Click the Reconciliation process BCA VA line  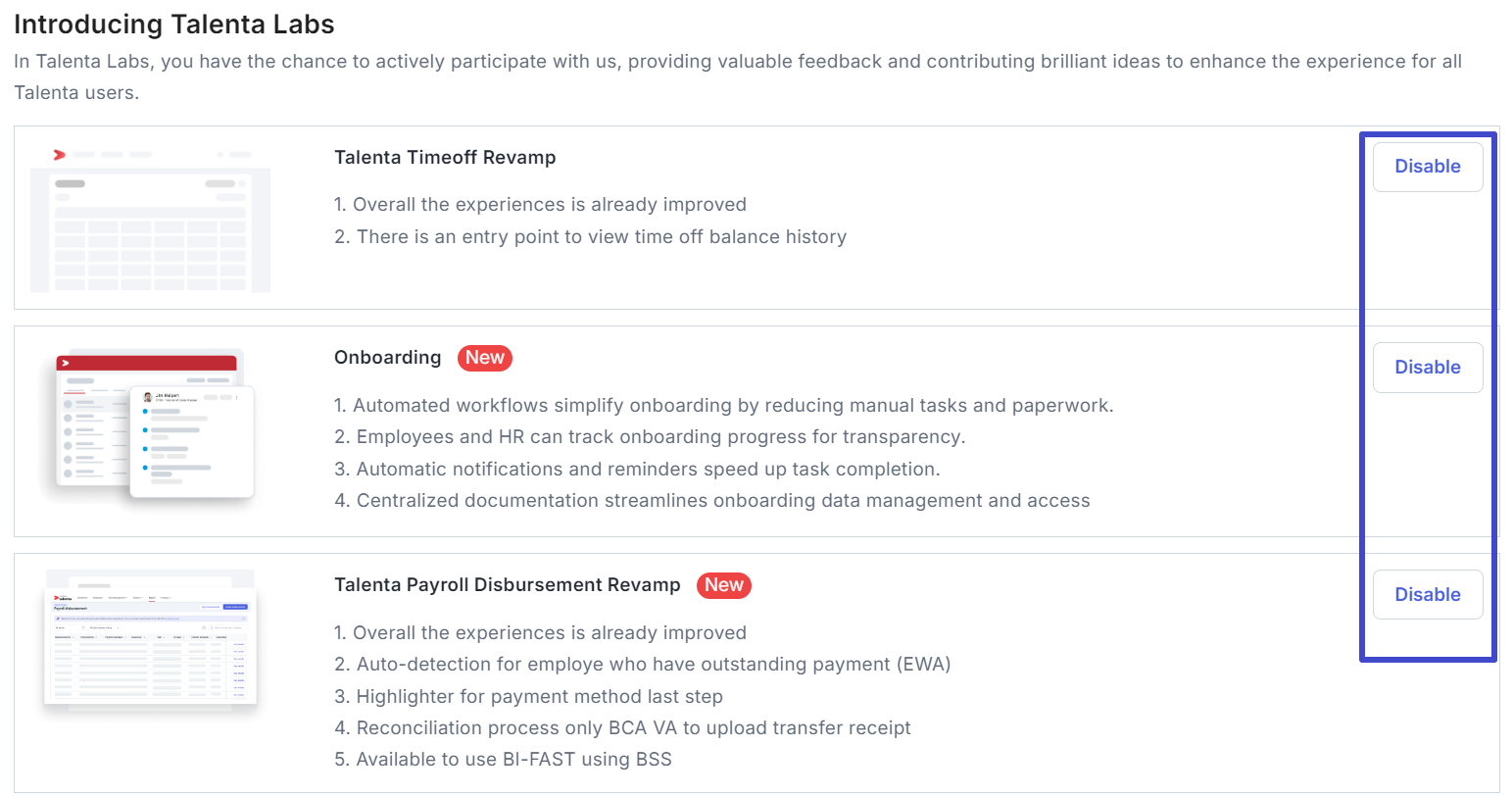click(x=622, y=728)
